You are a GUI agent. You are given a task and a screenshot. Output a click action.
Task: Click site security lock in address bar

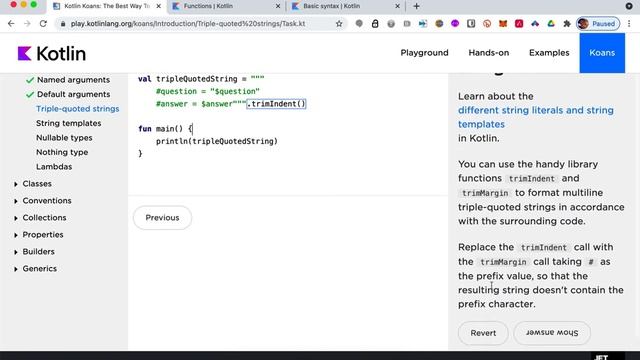62,24
